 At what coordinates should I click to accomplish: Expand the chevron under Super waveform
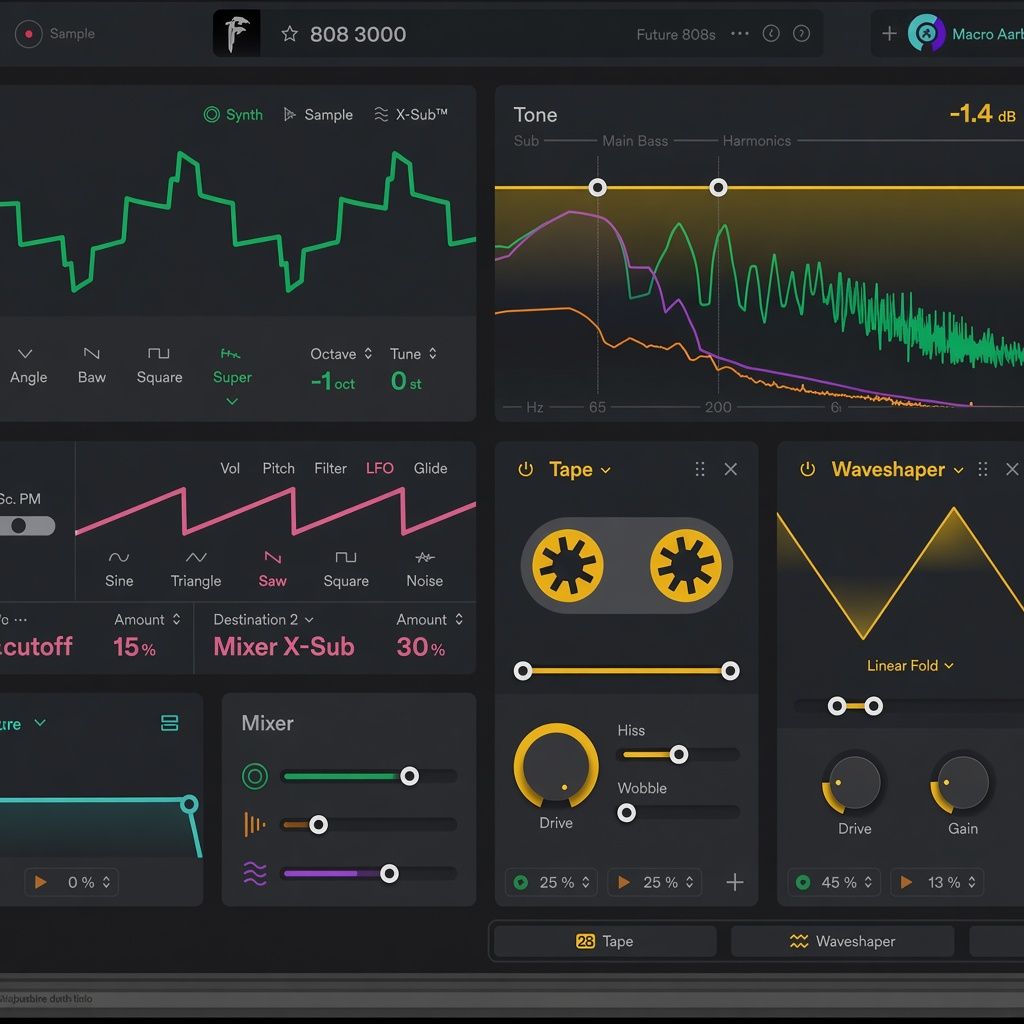point(232,401)
